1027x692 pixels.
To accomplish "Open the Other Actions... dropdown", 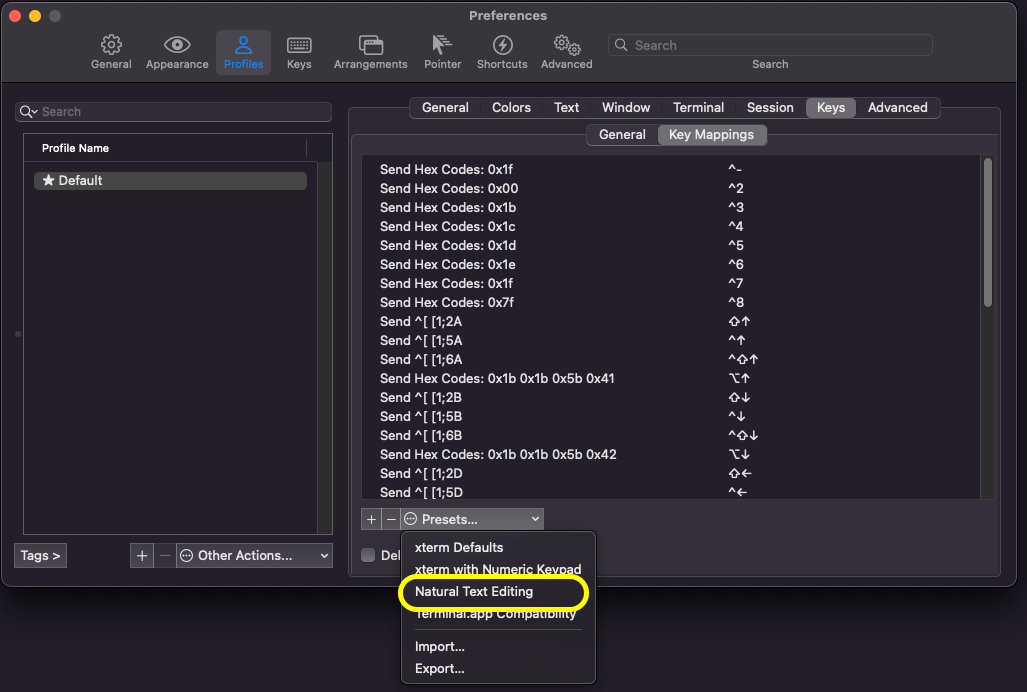I will (254, 556).
